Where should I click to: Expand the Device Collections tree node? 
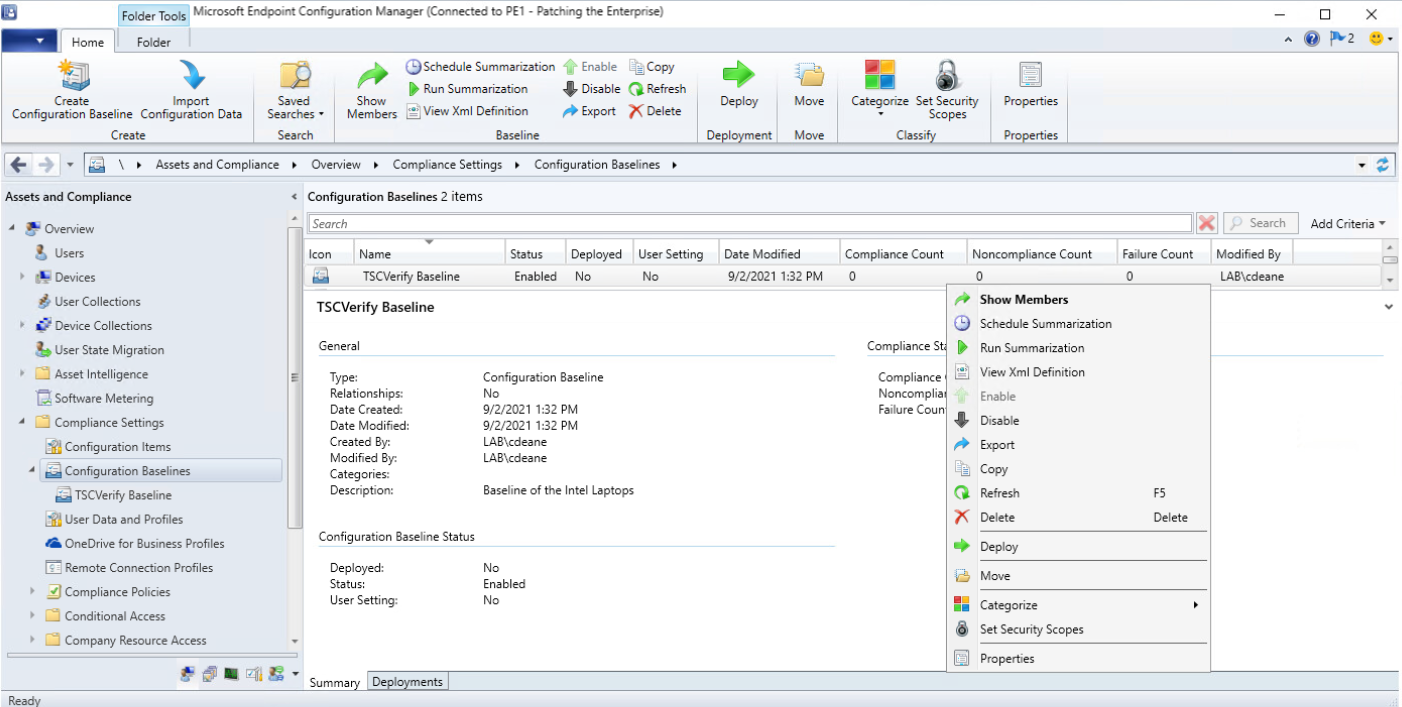23,325
